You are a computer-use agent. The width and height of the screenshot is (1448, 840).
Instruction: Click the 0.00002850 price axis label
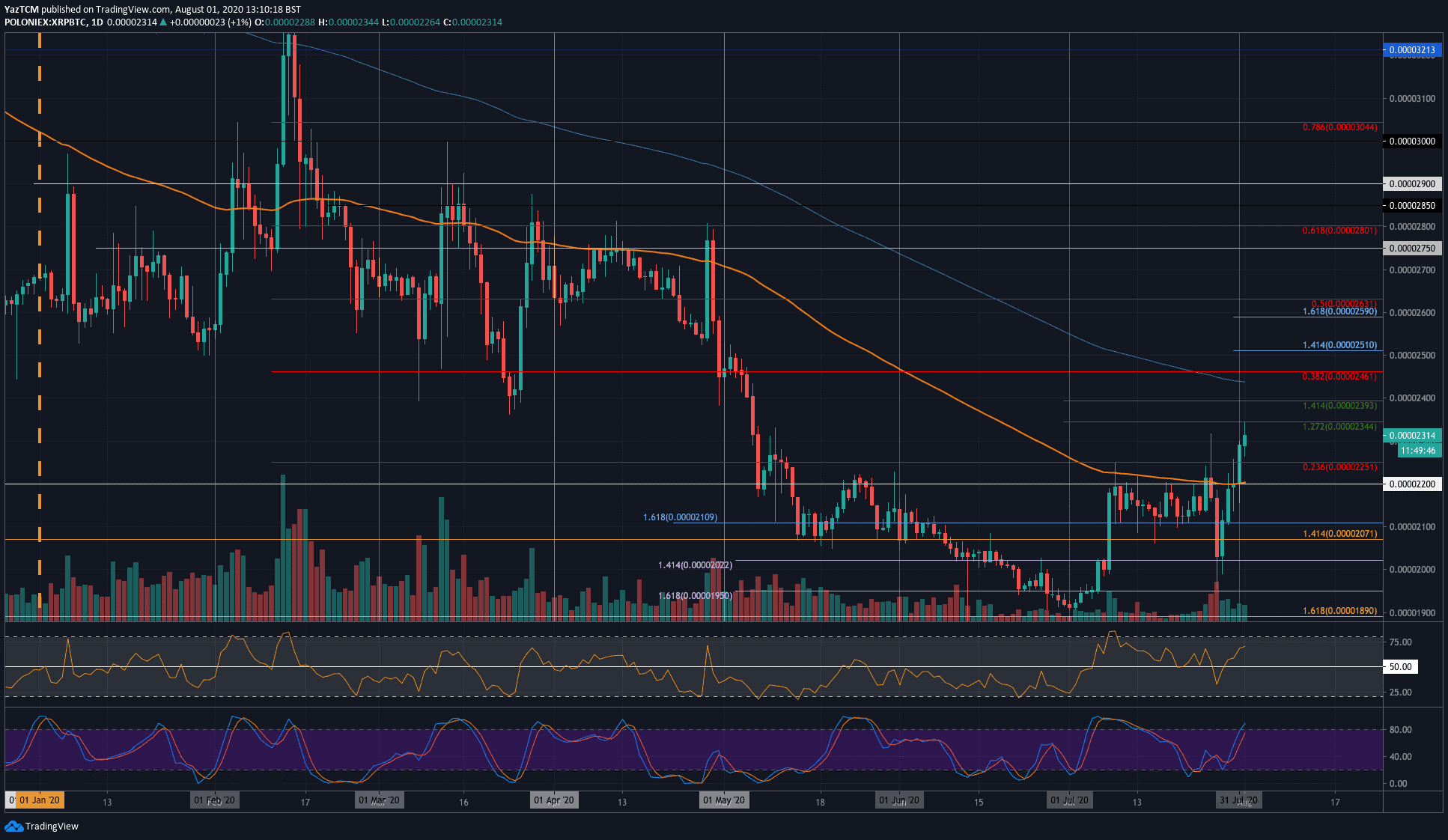point(1412,205)
